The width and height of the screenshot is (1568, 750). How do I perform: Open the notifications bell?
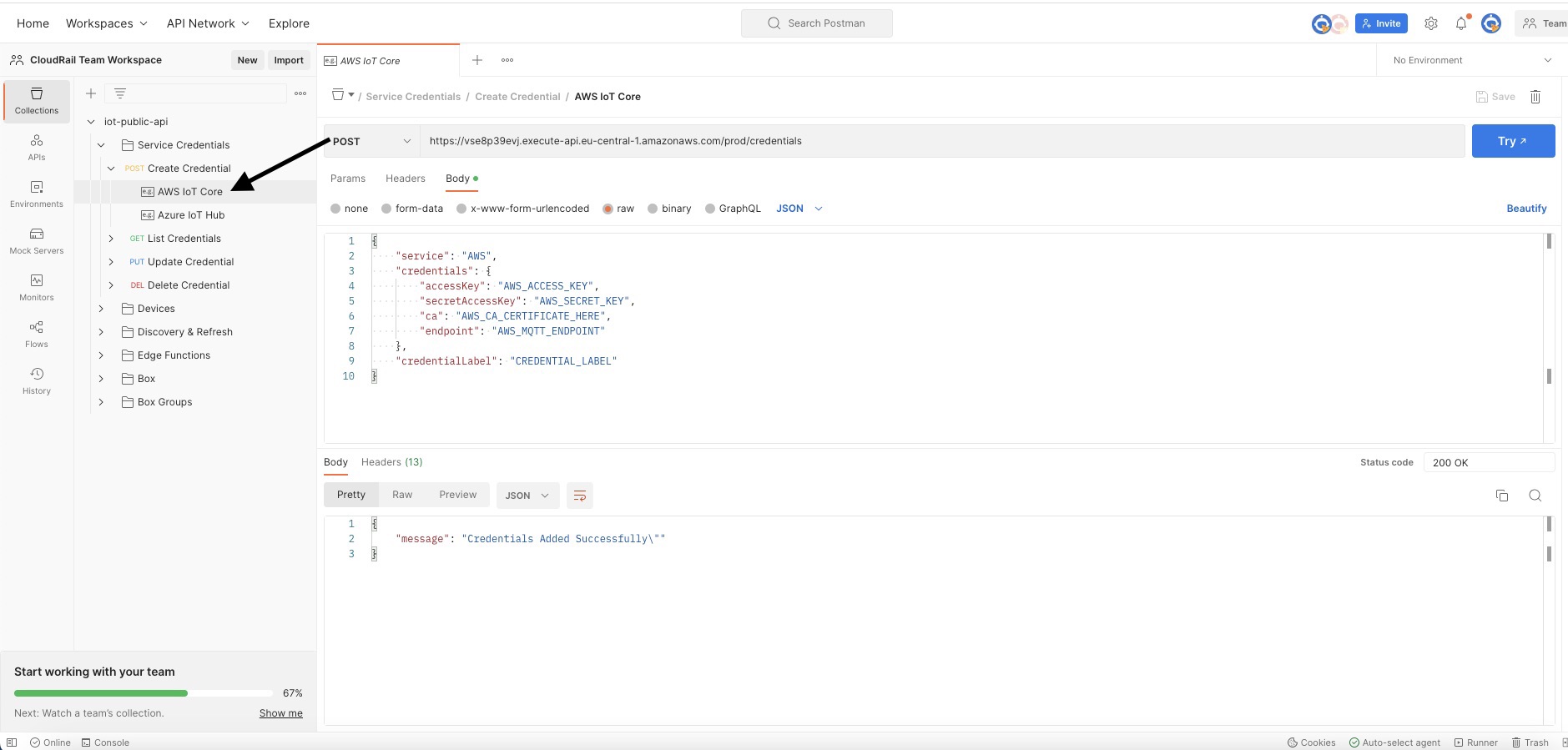1461,23
